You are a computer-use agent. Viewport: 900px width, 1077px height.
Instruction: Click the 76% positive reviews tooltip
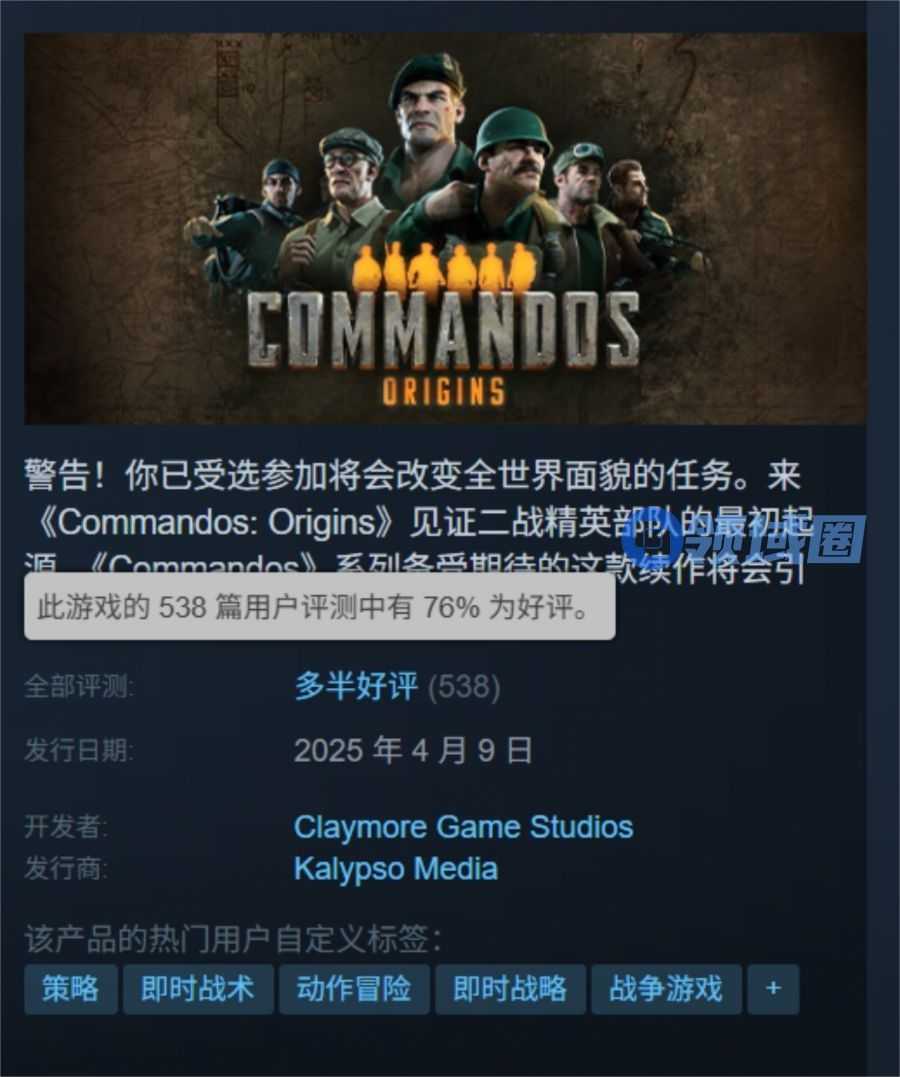click(319, 606)
